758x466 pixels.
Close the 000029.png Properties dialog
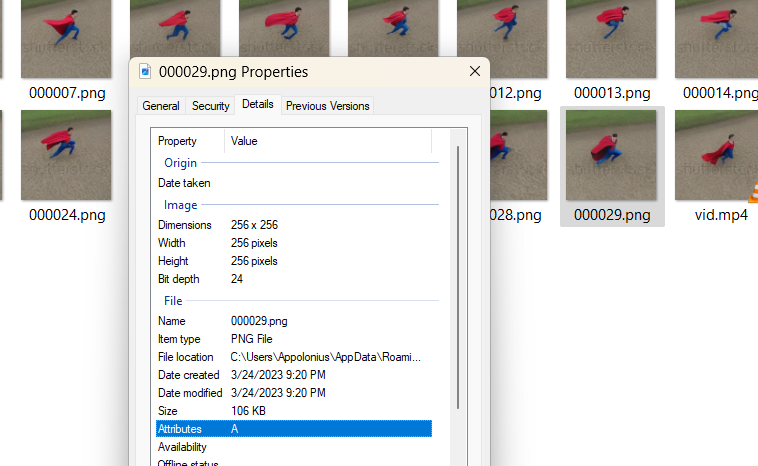click(475, 72)
